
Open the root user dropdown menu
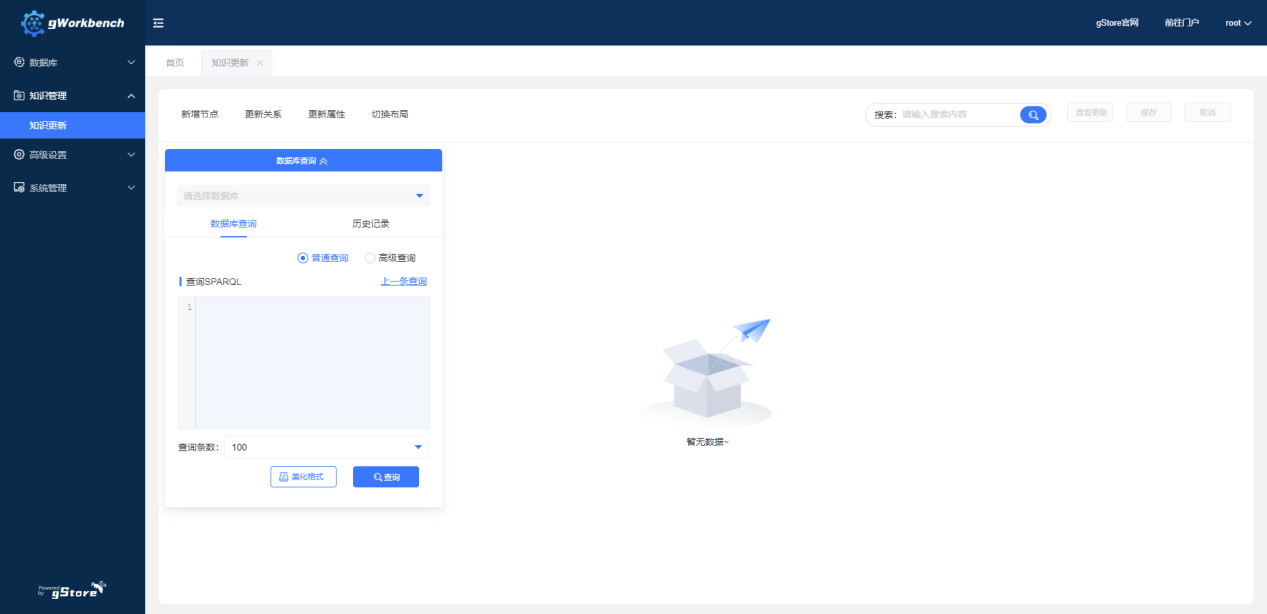click(x=1238, y=23)
